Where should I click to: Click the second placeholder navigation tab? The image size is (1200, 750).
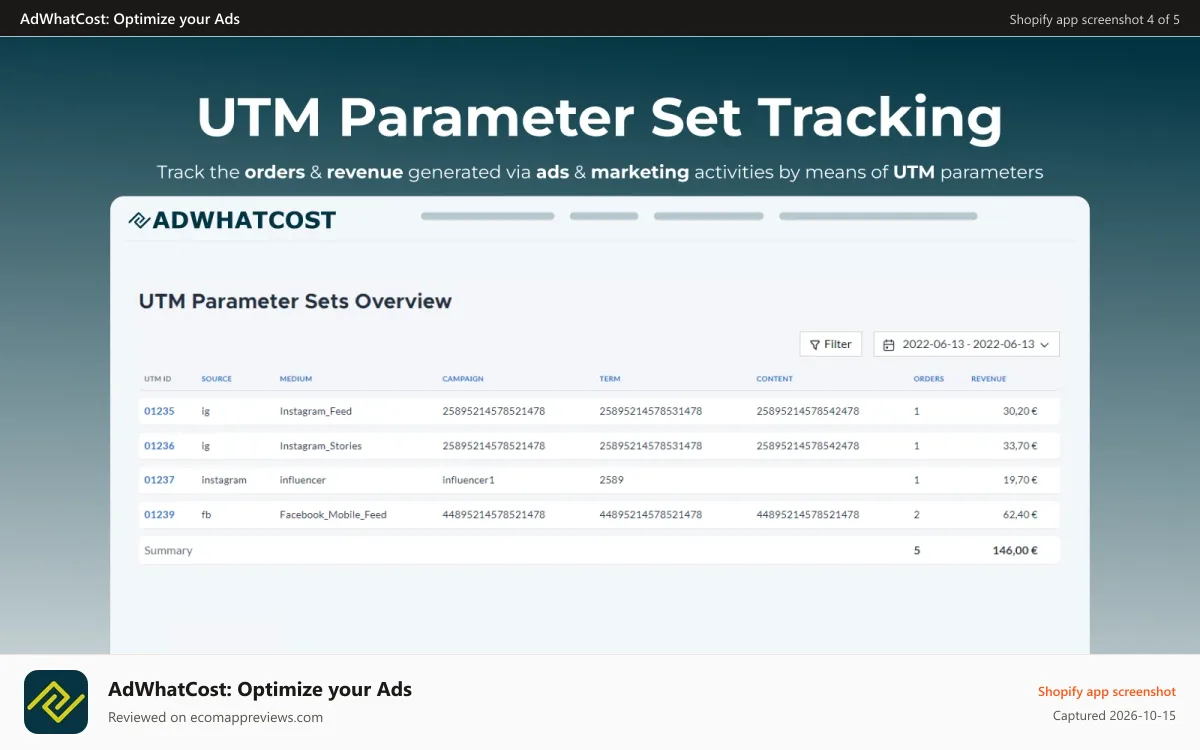point(604,216)
